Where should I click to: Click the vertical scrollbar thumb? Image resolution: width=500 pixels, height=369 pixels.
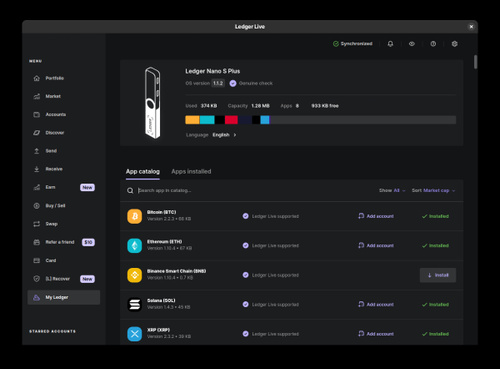(475, 62)
